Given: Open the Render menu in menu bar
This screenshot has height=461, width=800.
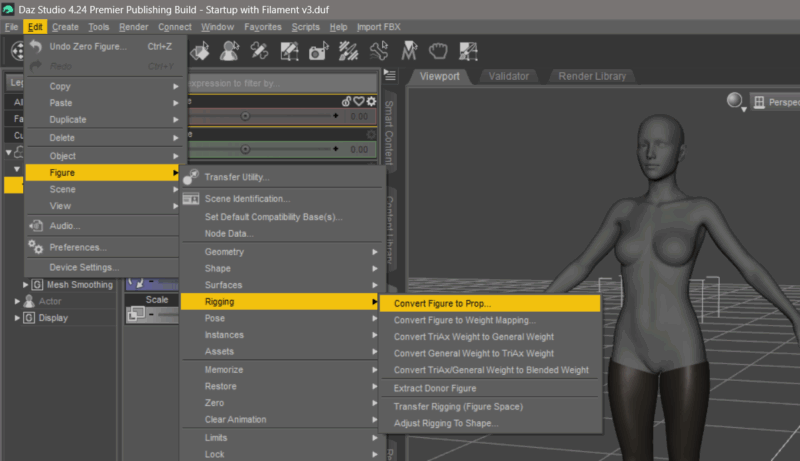Looking at the screenshot, I should point(134,27).
